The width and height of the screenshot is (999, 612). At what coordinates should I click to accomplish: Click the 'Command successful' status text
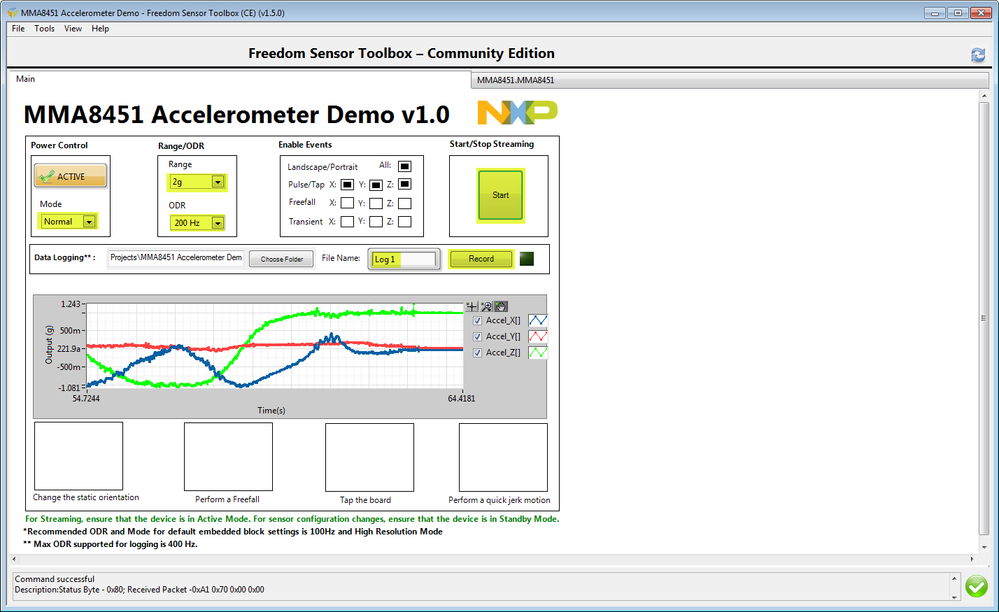pyautogui.click(x=54, y=579)
